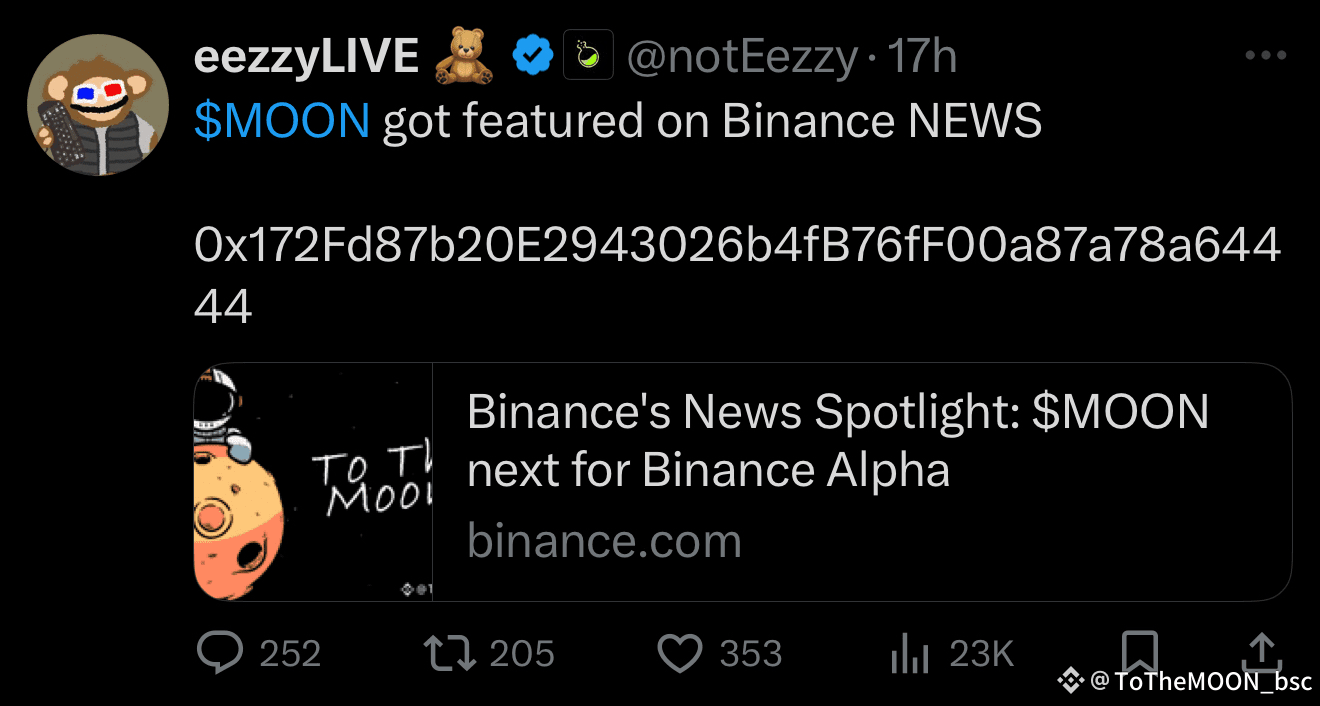Image resolution: width=1320 pixels, height=706 pixels.
Task: Bookmark this tweet
Action: (1140, 651)
